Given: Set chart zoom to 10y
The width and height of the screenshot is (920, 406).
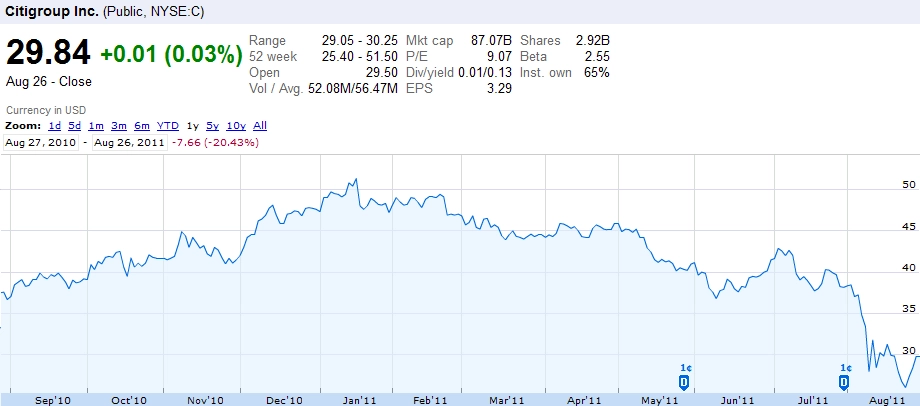Looking at the screenshot, I should click(x=236, y=126).
